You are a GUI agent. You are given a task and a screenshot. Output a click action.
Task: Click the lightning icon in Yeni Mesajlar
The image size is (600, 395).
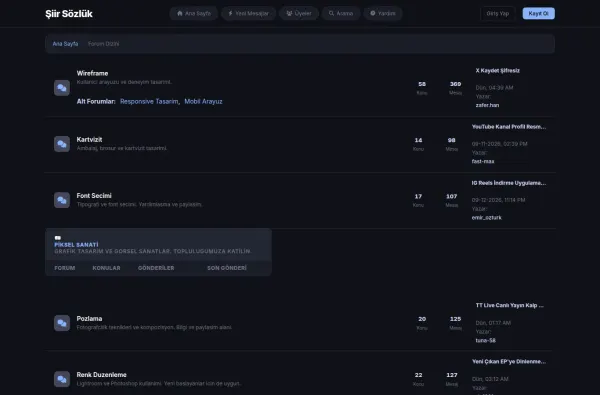230,13
